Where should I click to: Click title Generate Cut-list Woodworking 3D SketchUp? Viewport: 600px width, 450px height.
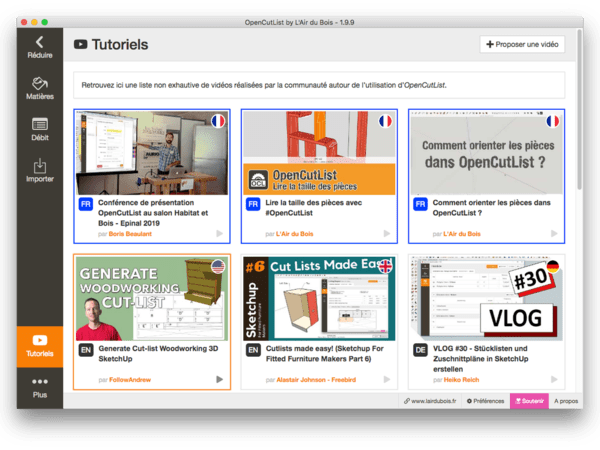coord(158,354)
